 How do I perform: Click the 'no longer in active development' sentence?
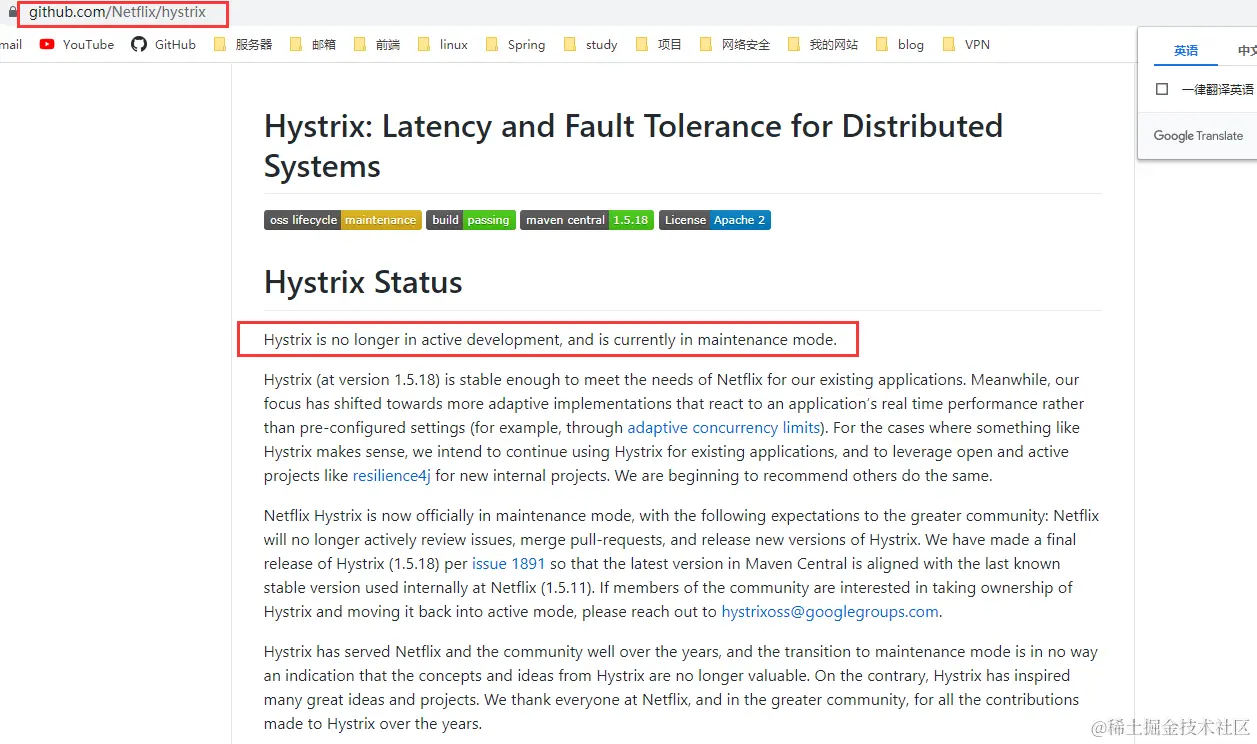click(550, 339)
